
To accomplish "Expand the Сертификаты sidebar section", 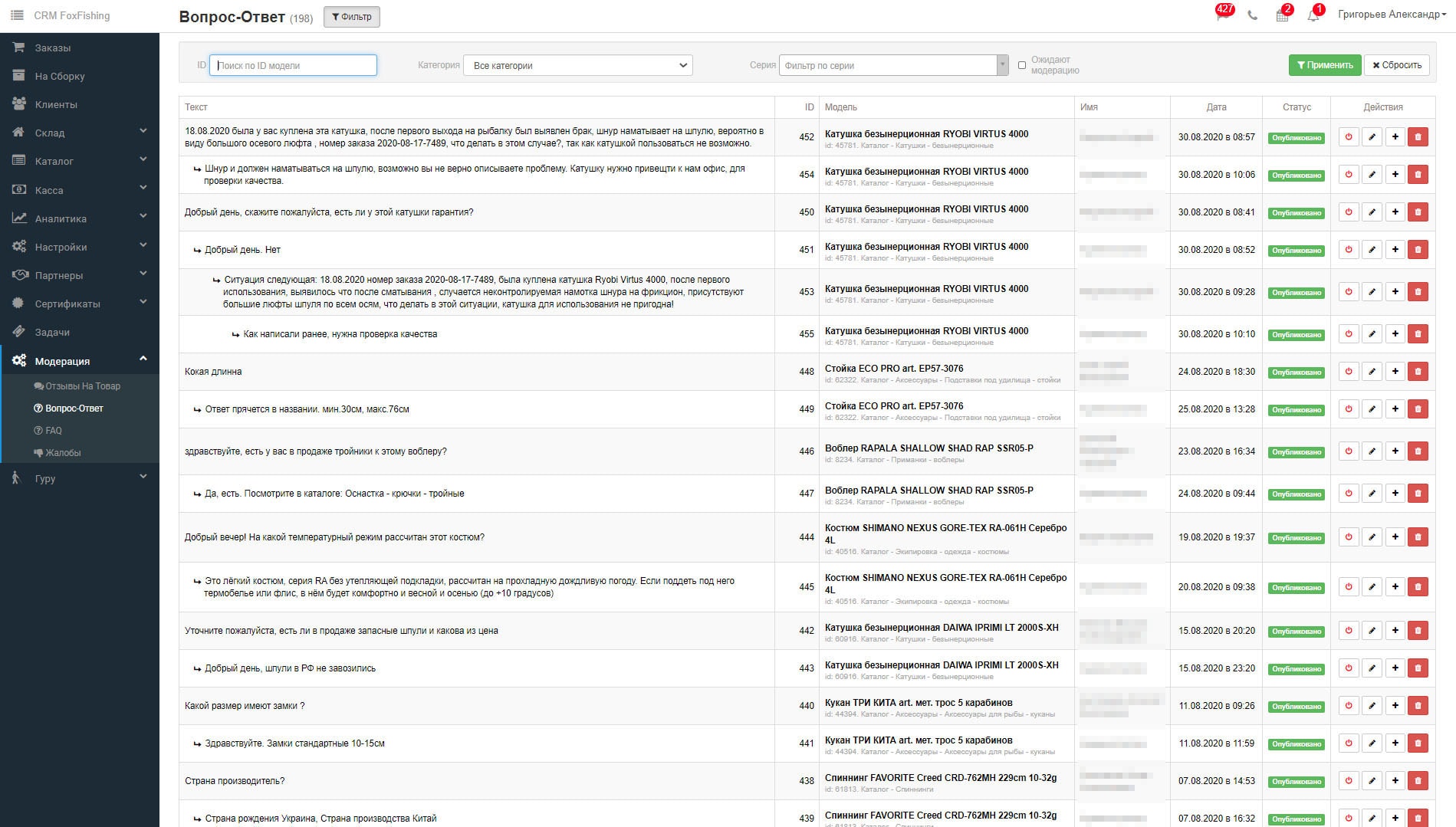I will (x=80, y=304).
